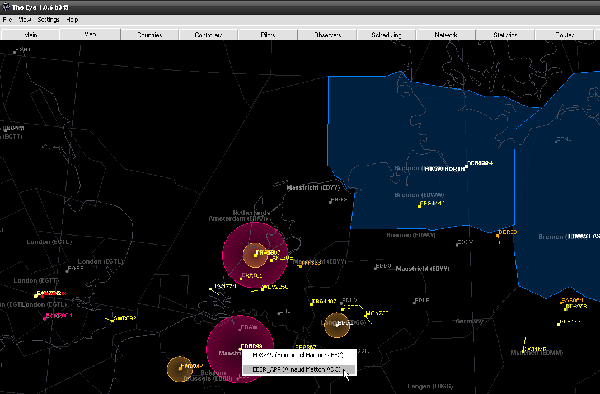Click the orange aircraft marker by the Bremen border
Image resolution: width=600 pixels, height=394 pixels.
(497, 236)
